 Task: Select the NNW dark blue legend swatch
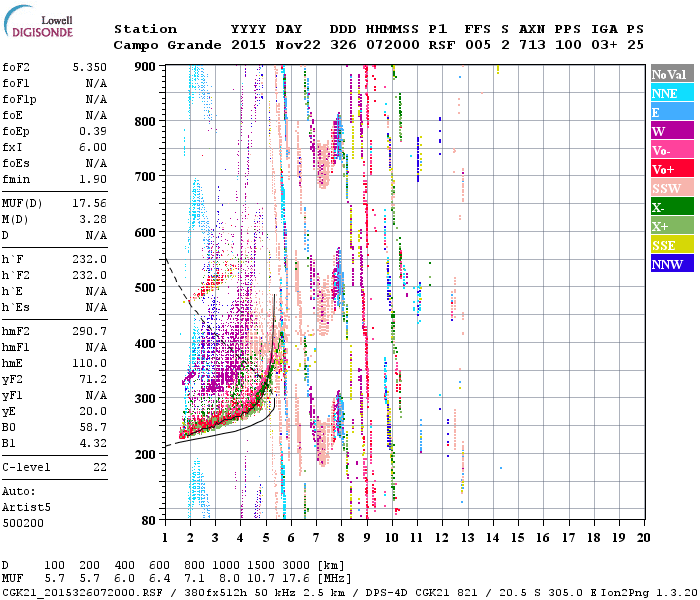click(x=672, y=263)
